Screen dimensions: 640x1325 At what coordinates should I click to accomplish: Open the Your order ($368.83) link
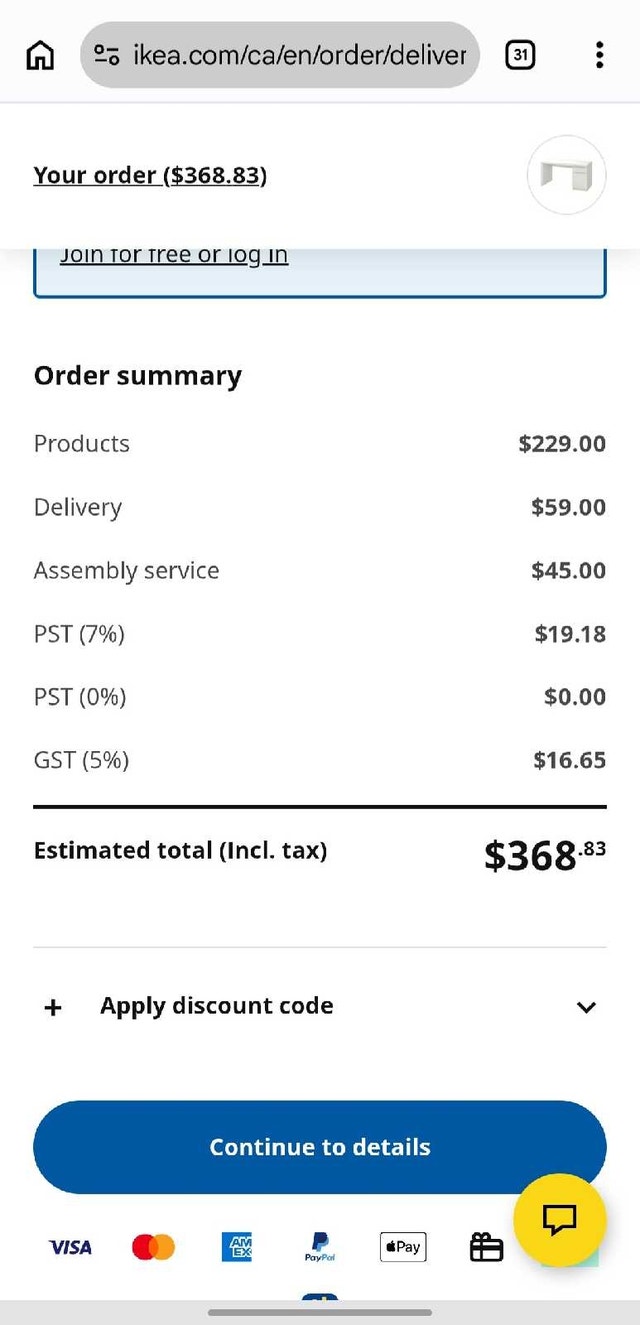tap(150, 176)
